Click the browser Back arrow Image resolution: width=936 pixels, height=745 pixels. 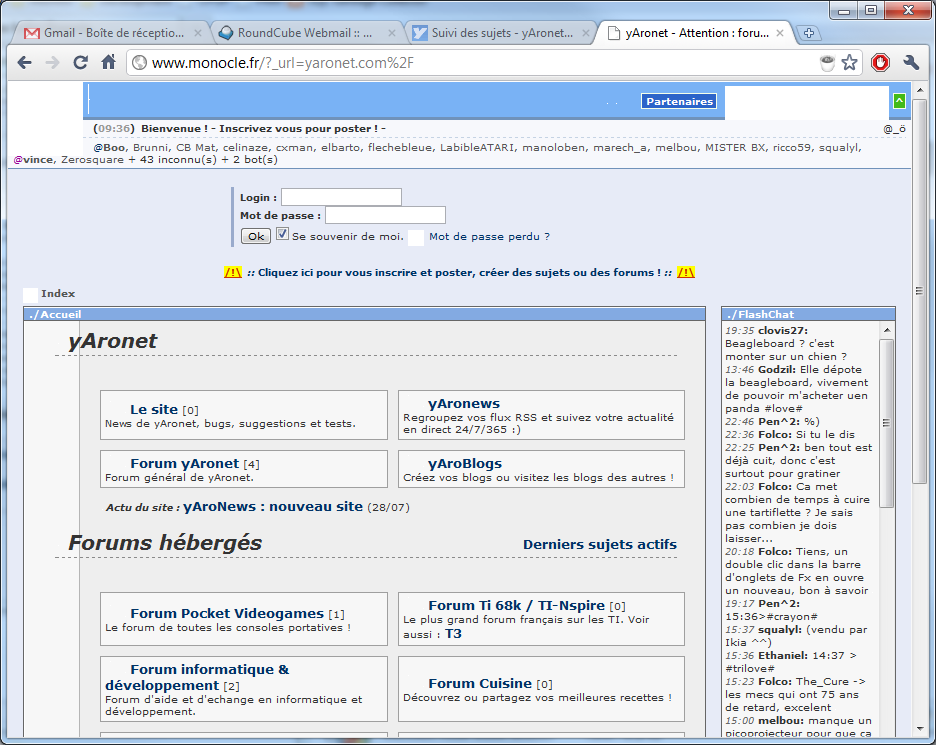click(x=24, y=63)
